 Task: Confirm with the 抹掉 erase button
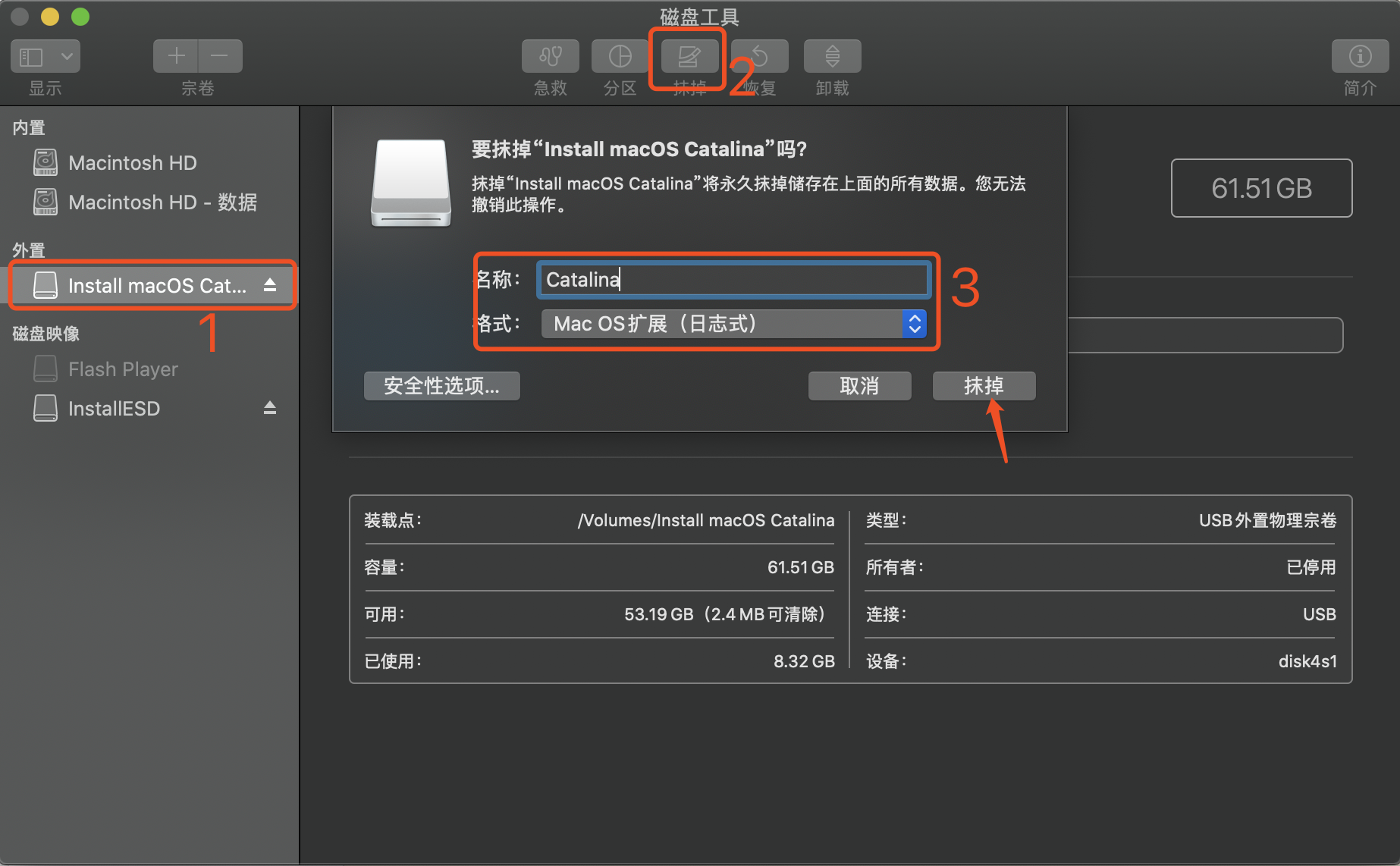click(984, 385)
